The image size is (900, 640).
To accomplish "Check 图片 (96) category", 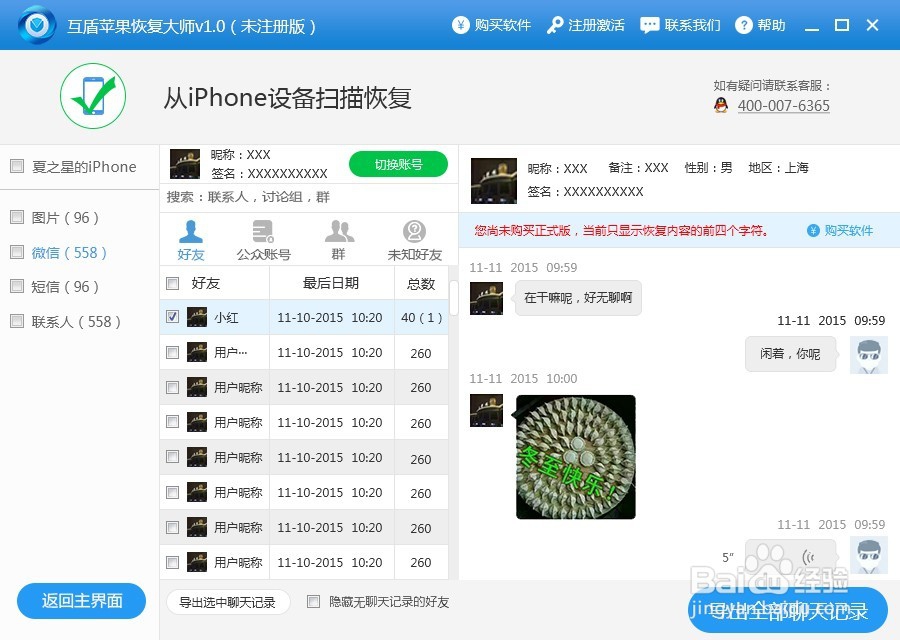I will tap(17, 217).
